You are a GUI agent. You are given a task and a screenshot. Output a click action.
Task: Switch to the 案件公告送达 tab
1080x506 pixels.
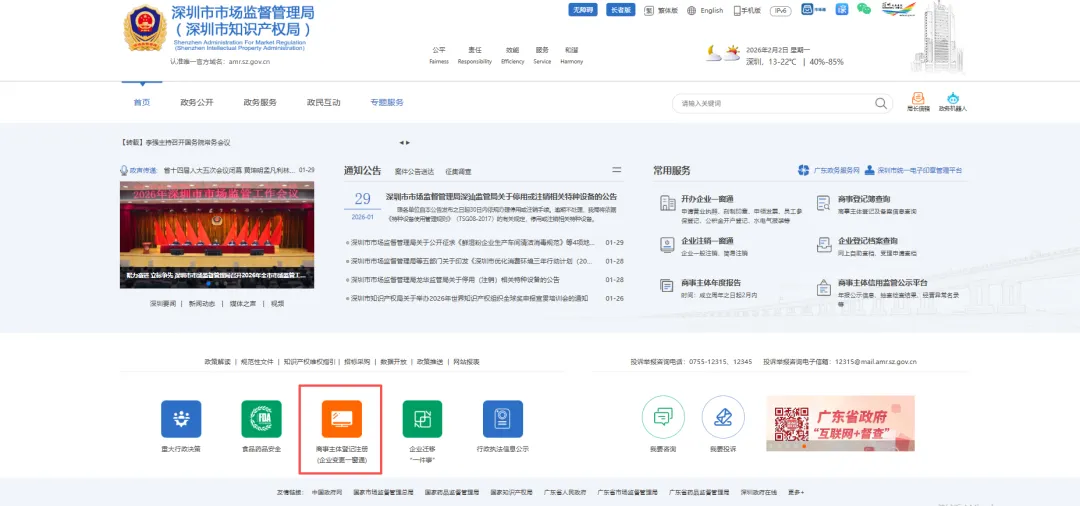pos(414,171)
